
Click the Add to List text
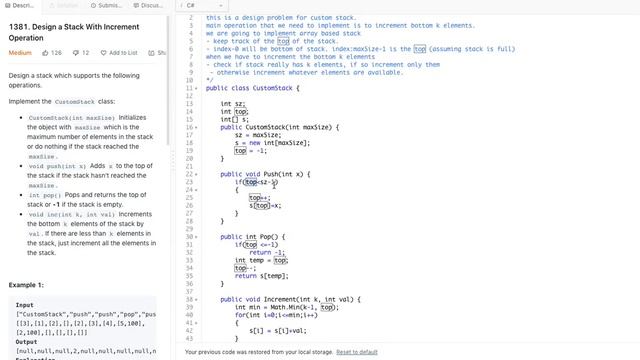(123, 53)
